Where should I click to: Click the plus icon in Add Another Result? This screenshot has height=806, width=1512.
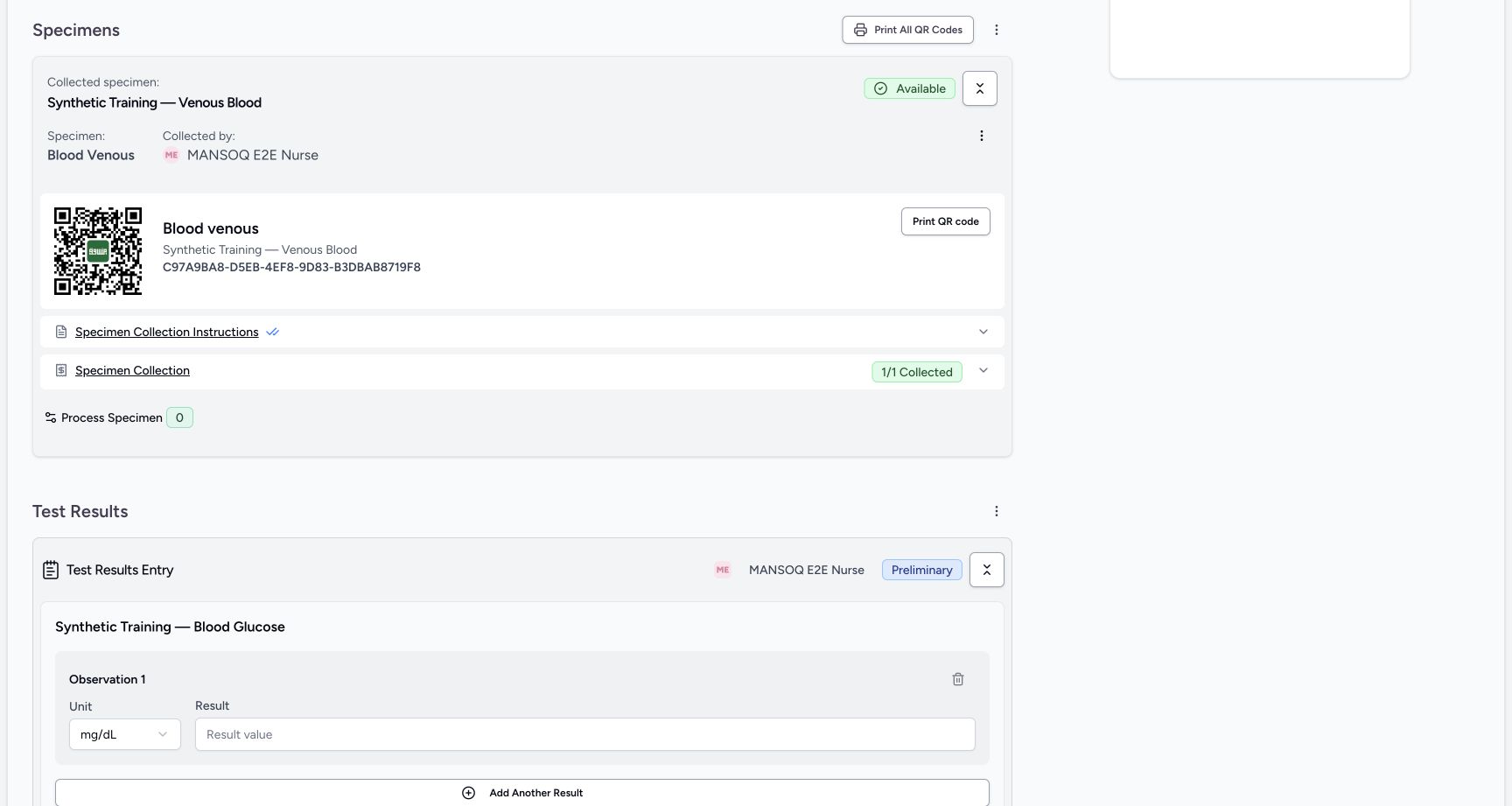pos(468,793)
